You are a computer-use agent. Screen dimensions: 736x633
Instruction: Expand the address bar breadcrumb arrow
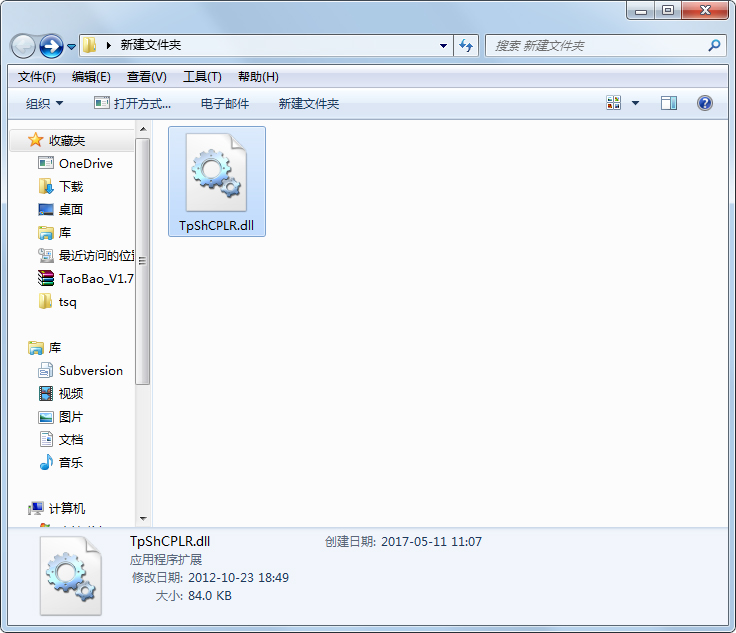tap(108, 46)
